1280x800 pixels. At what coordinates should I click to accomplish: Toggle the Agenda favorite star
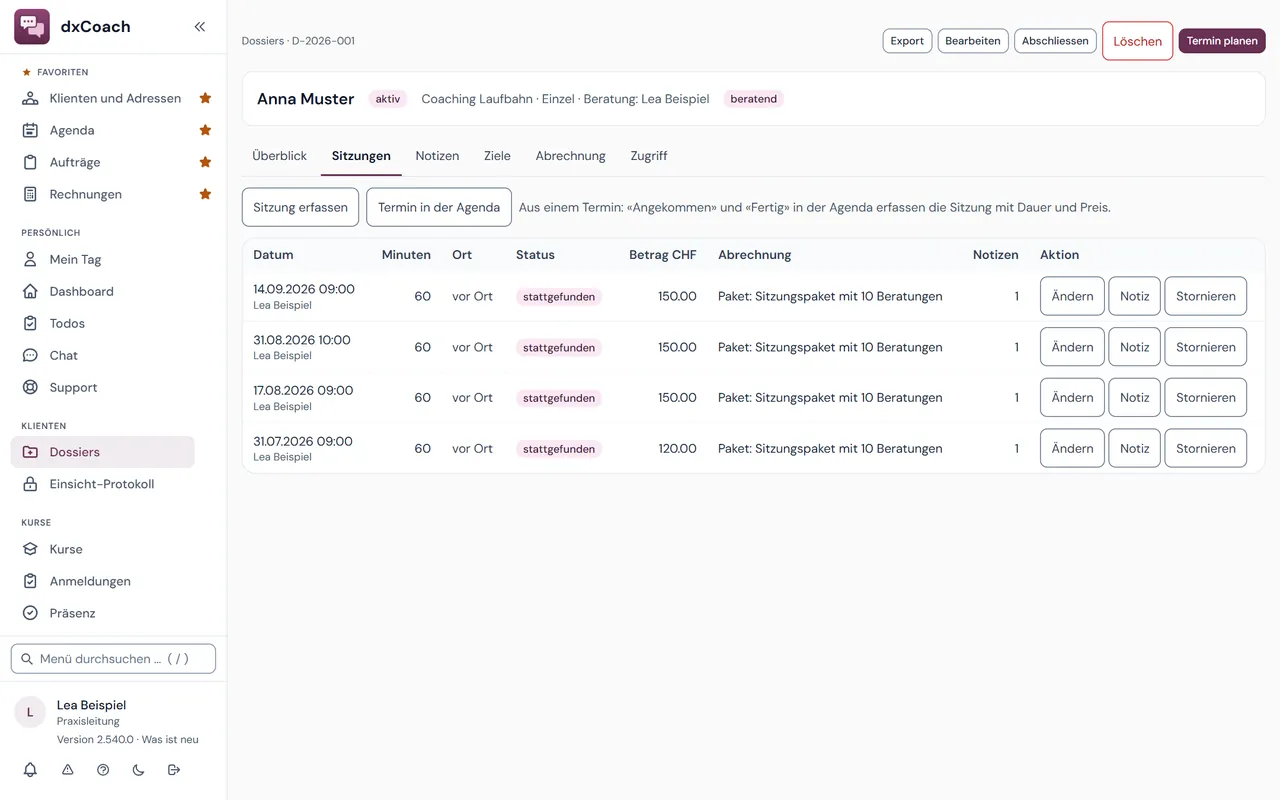tap(205, 130)
